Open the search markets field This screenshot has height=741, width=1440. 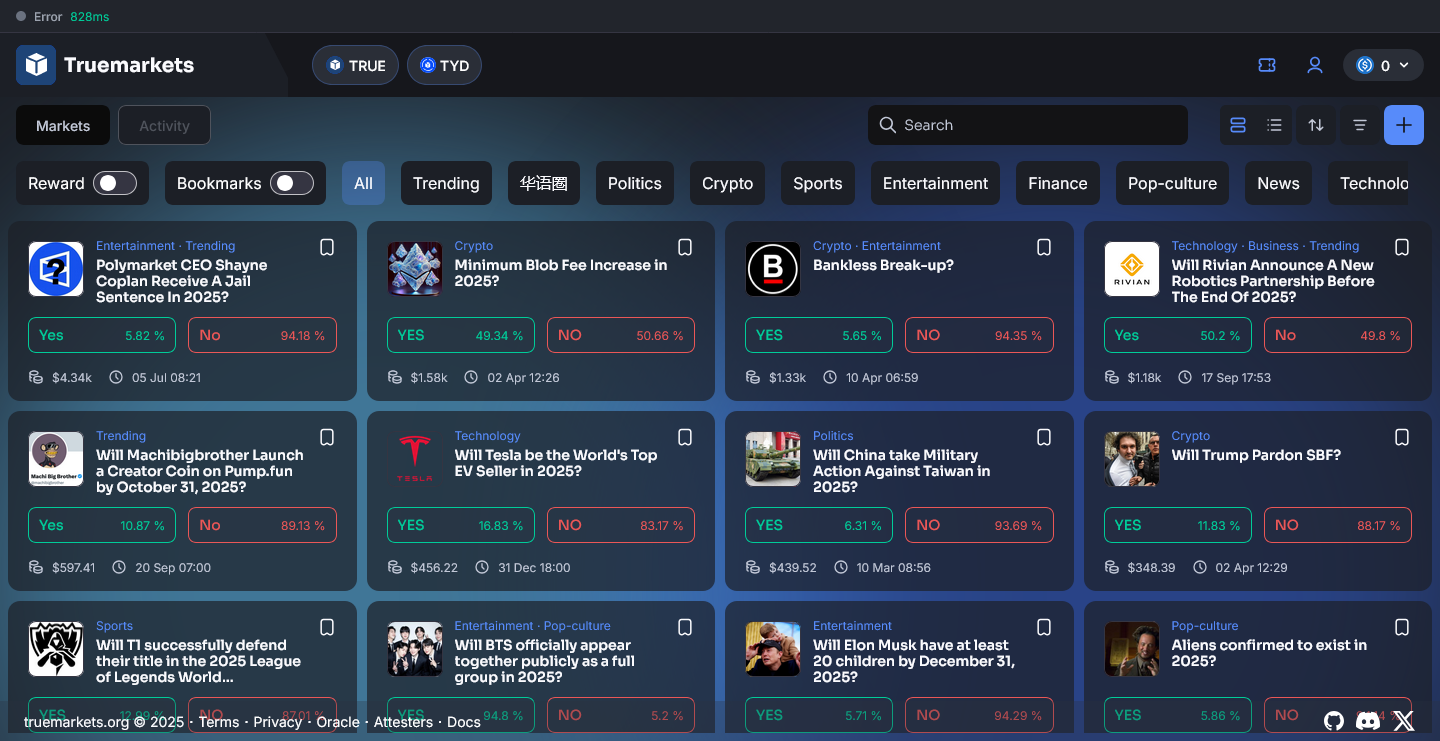(1027, 125)
